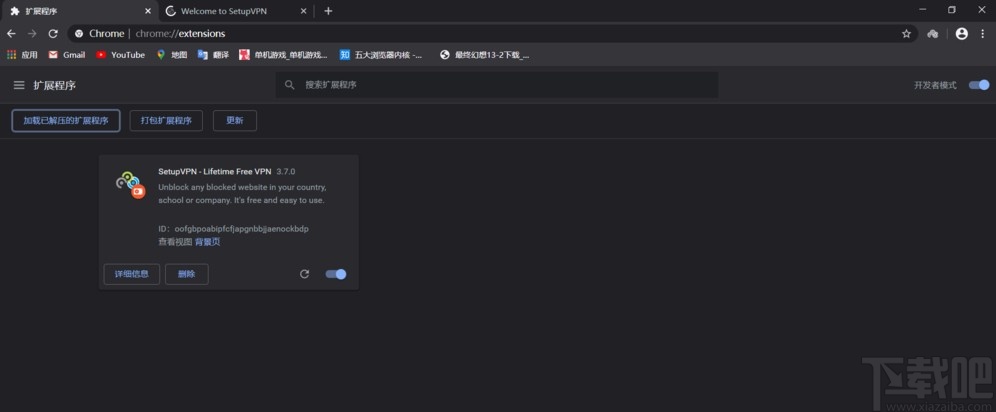Image resolution: width=996 pixels, height=412 pixels.
Task: Open a new tab with plus button
Action: point(328,11)
